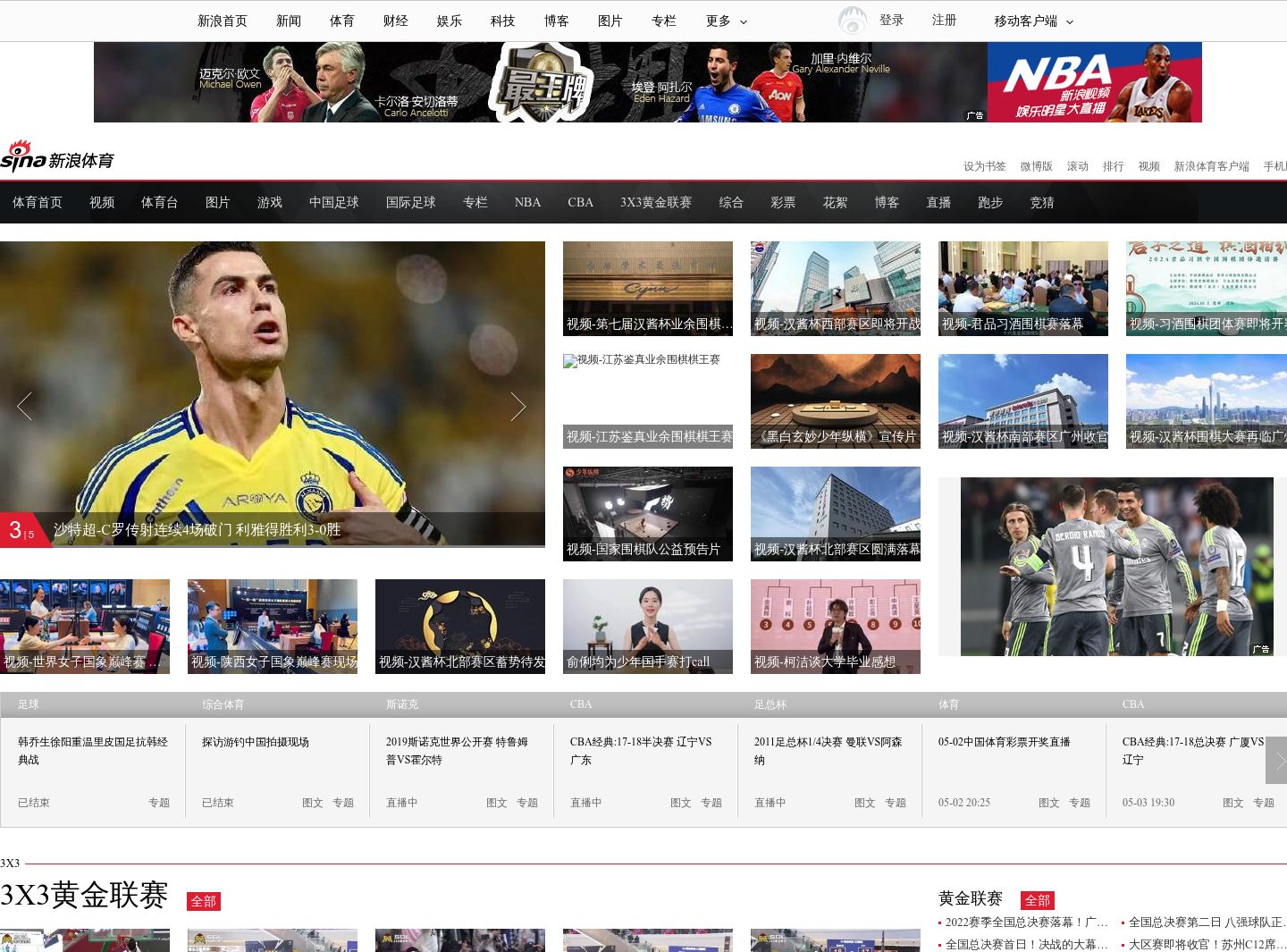
Task: Click 图文 under 斯诺克世界公开赛 event
Action: pos(497,803)
